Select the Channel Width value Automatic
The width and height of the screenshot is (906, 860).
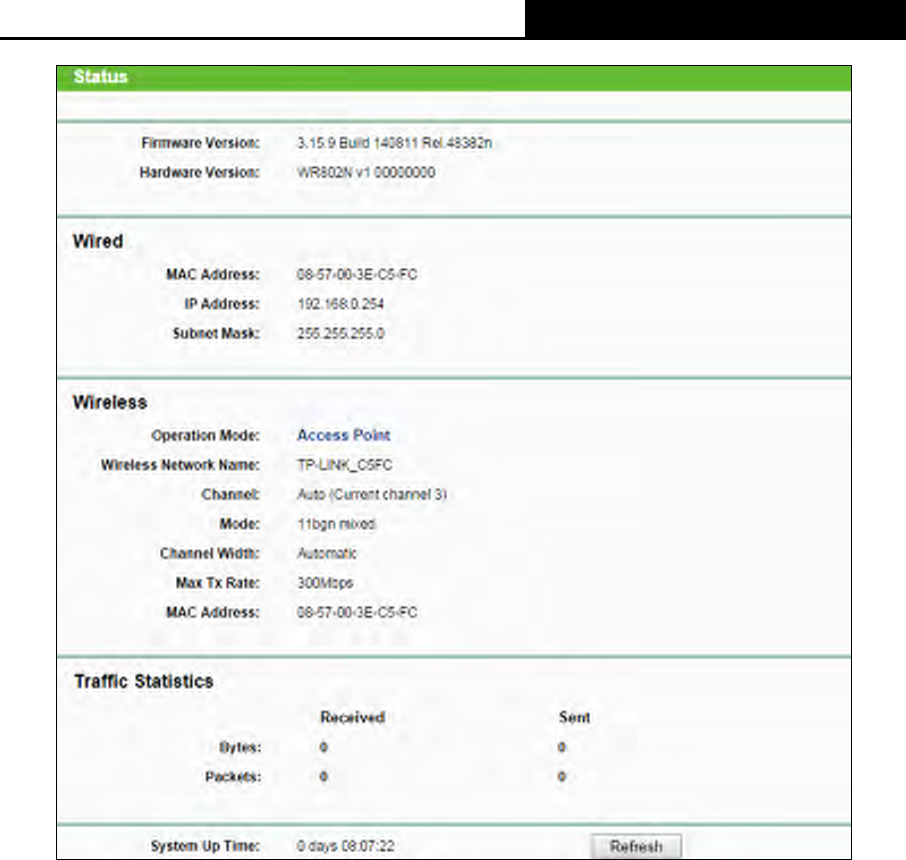[x=326, y=553]
